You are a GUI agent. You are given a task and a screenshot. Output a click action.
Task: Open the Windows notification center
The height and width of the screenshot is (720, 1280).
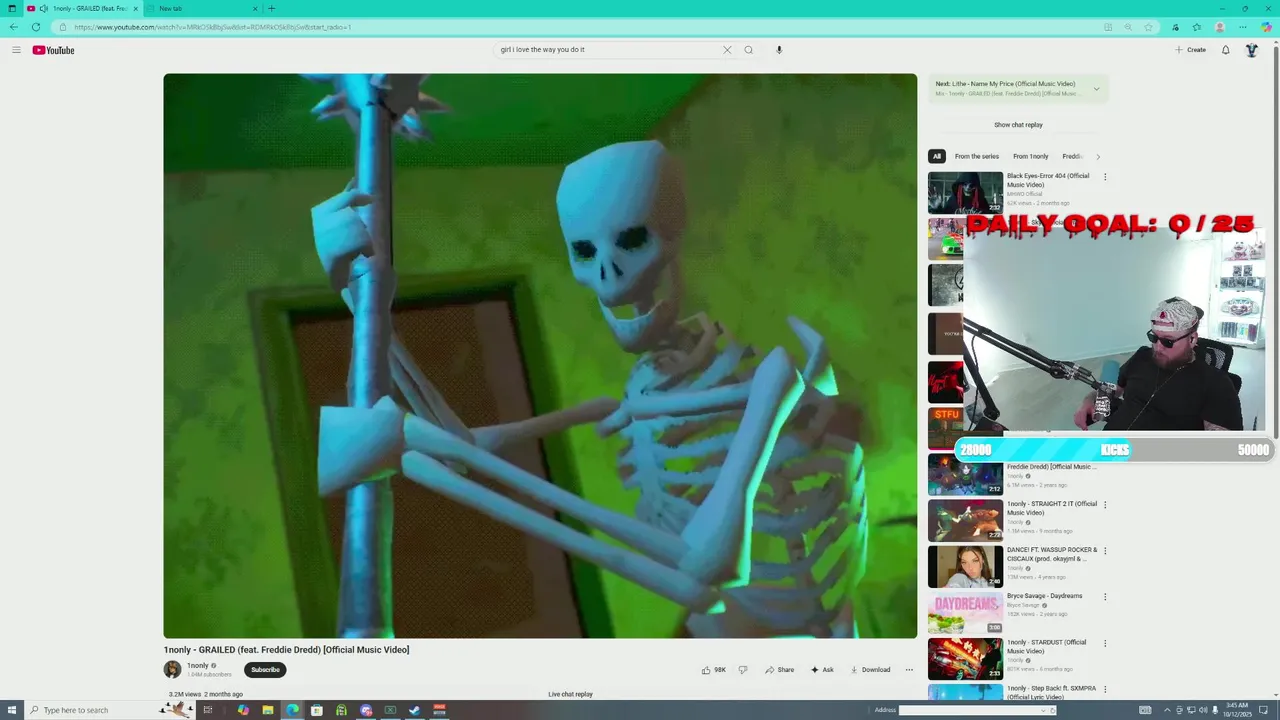[1263, 710]
